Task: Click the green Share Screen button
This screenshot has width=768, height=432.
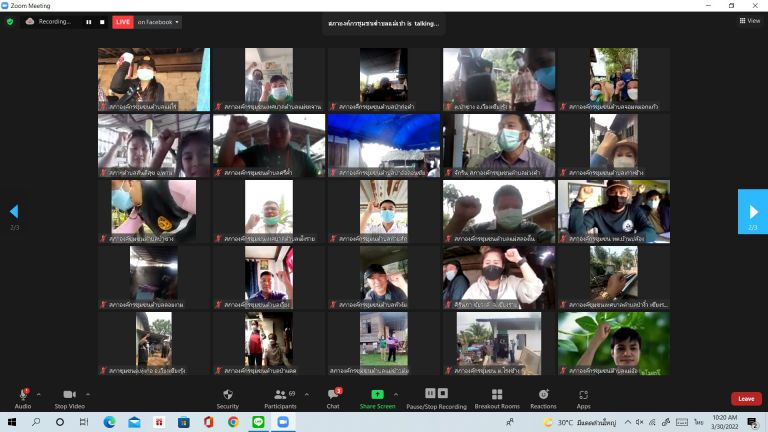Action: pyautogui.click(x=377, y=399)
